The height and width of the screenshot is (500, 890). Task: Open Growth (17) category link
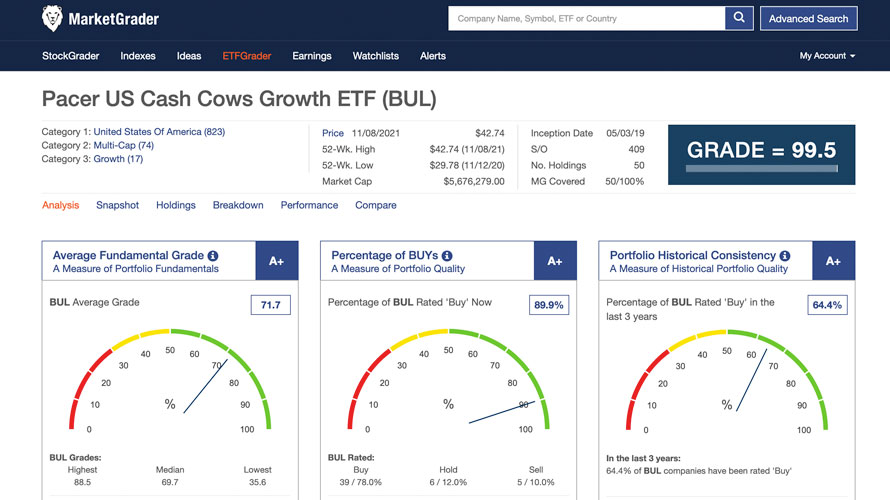point(118,159)
